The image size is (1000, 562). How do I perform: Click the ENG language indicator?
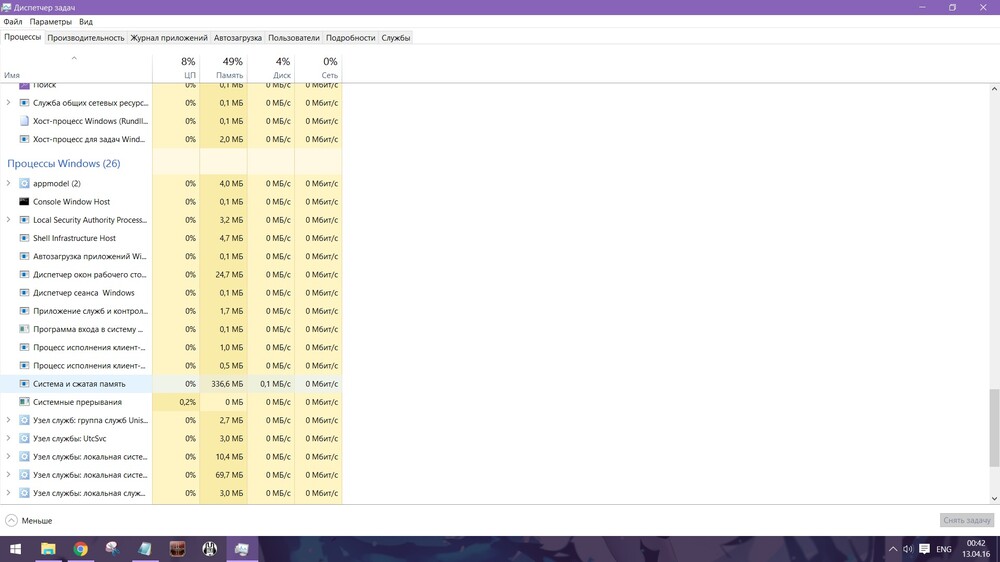click(943, 549)
